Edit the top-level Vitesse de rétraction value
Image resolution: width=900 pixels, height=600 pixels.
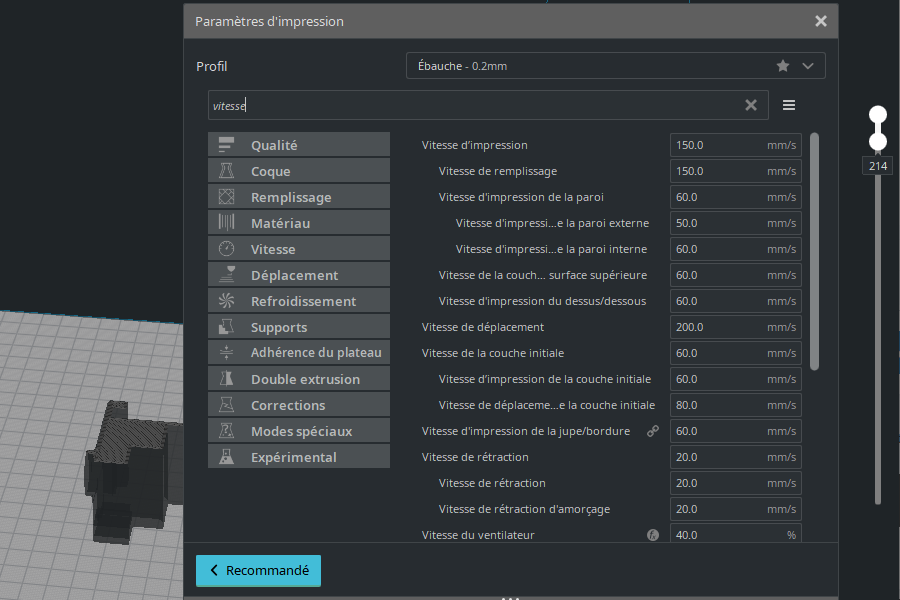pos(735,457)
